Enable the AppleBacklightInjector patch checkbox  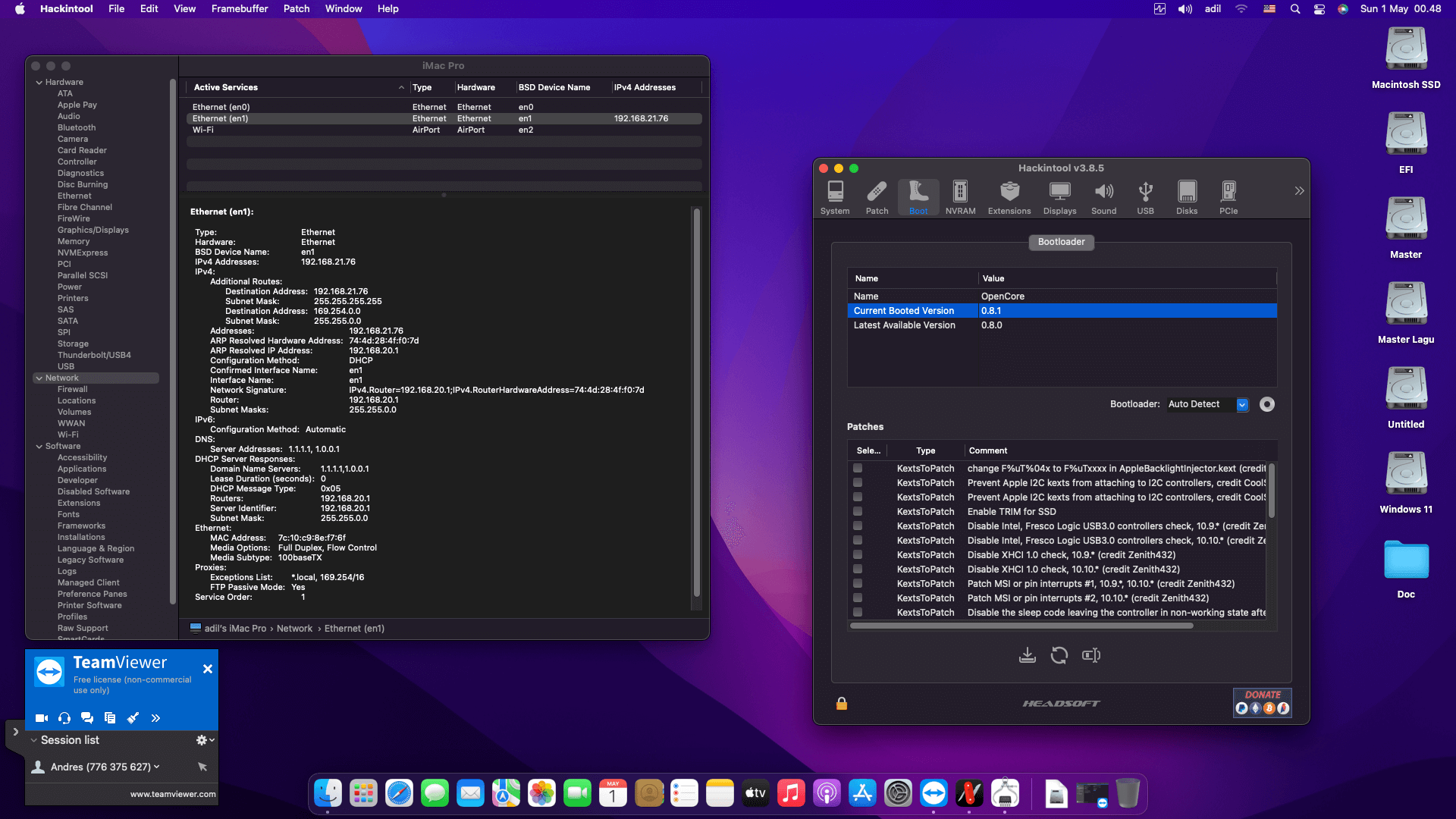pyautogui.click(x=858, y=468)
